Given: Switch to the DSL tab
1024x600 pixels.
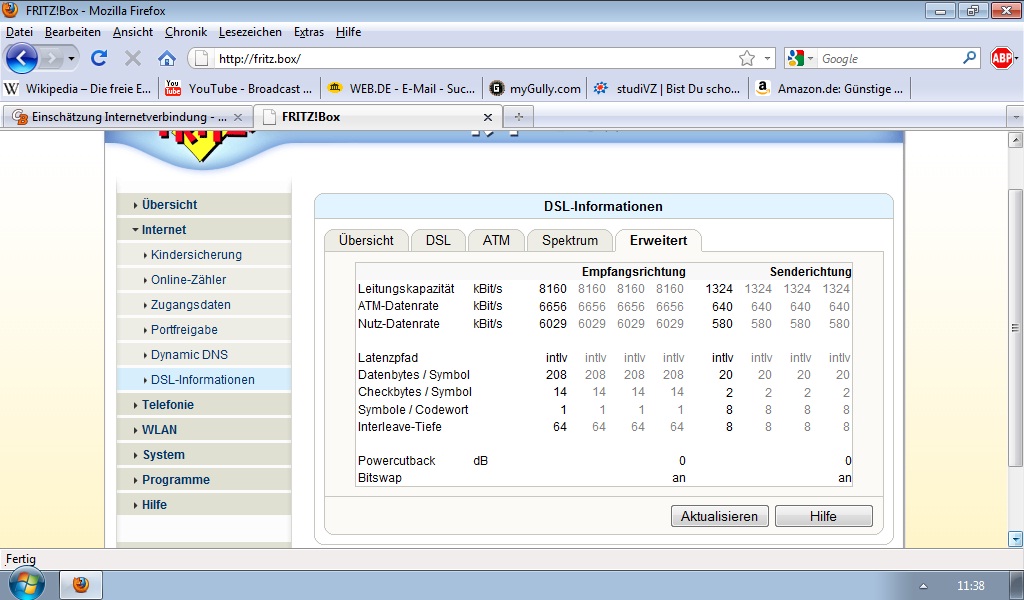Looking at the screenshot, I should point(438,240).
